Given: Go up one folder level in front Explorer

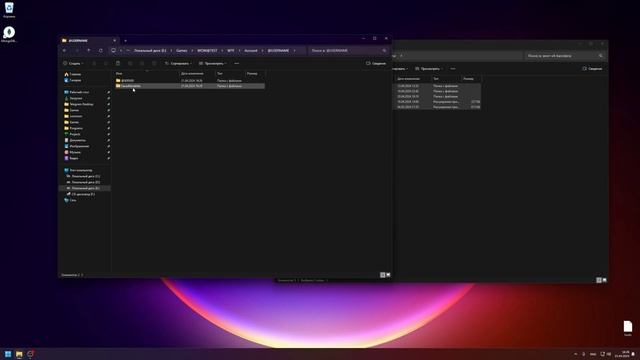Looking at the screenshot, I should point(89,51).
